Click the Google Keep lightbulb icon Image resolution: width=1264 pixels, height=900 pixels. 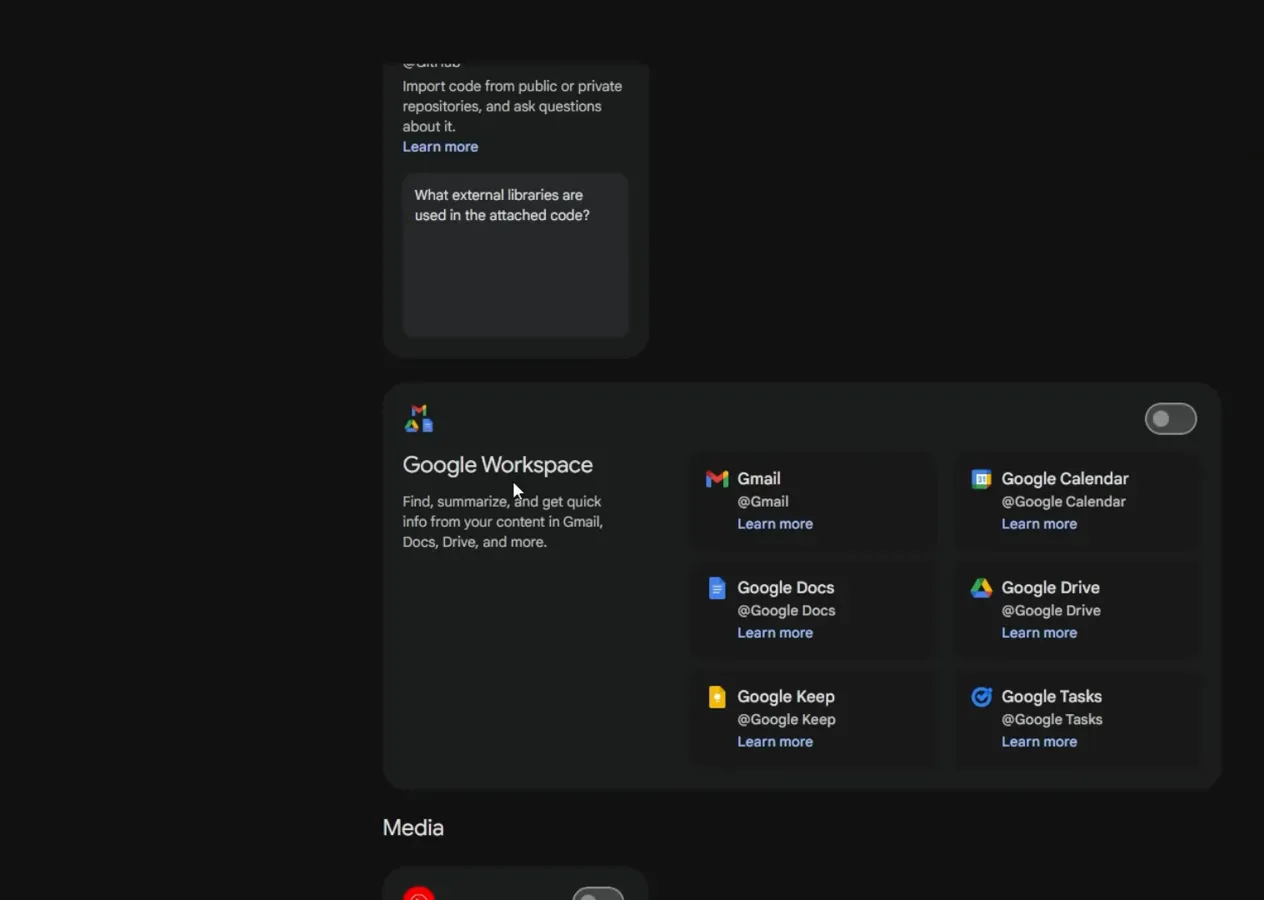tap(717, 697)
